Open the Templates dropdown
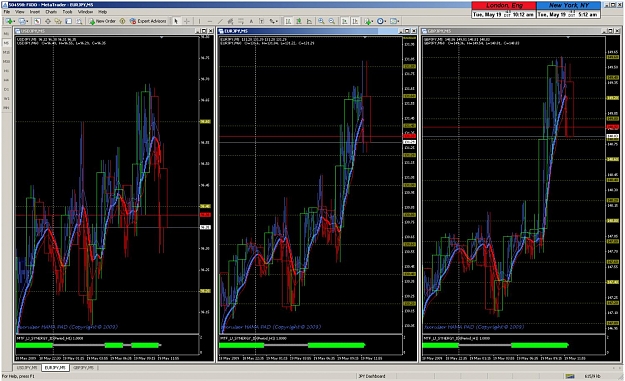625x381 pixels. (x=395, y=21)
